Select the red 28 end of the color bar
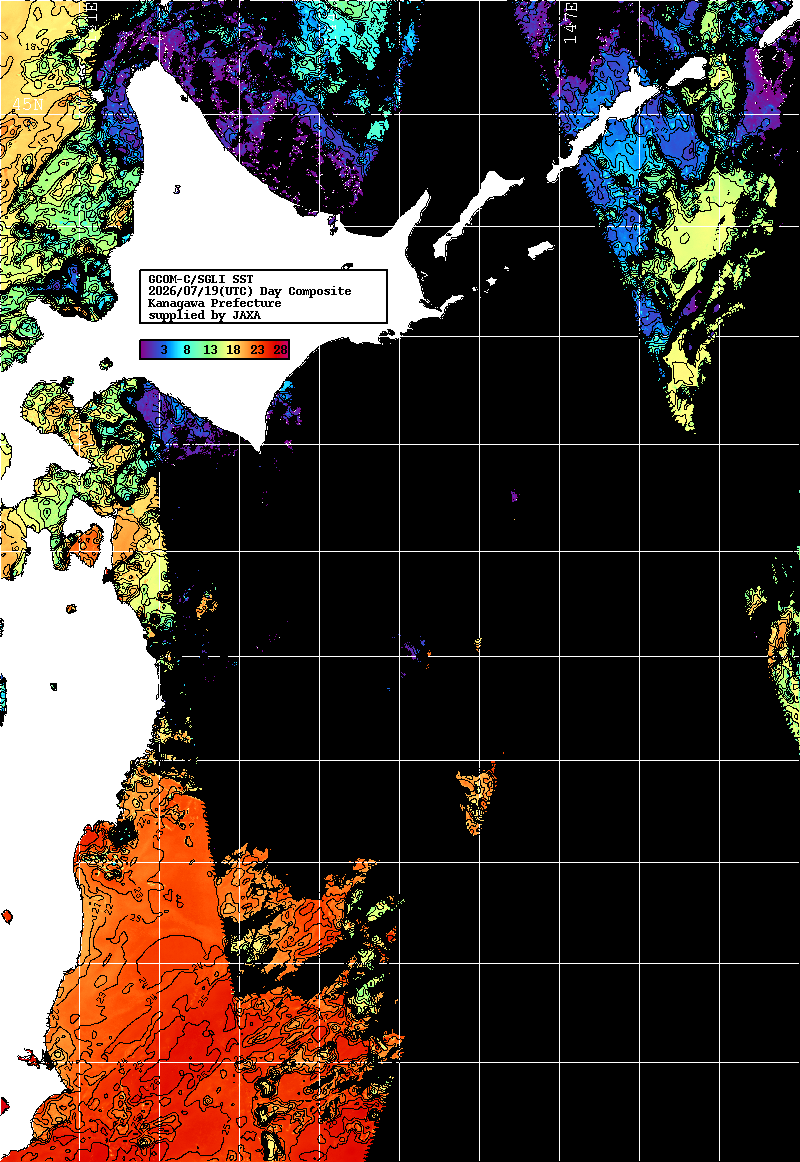The image size is (800, 1162). (280, 350)
